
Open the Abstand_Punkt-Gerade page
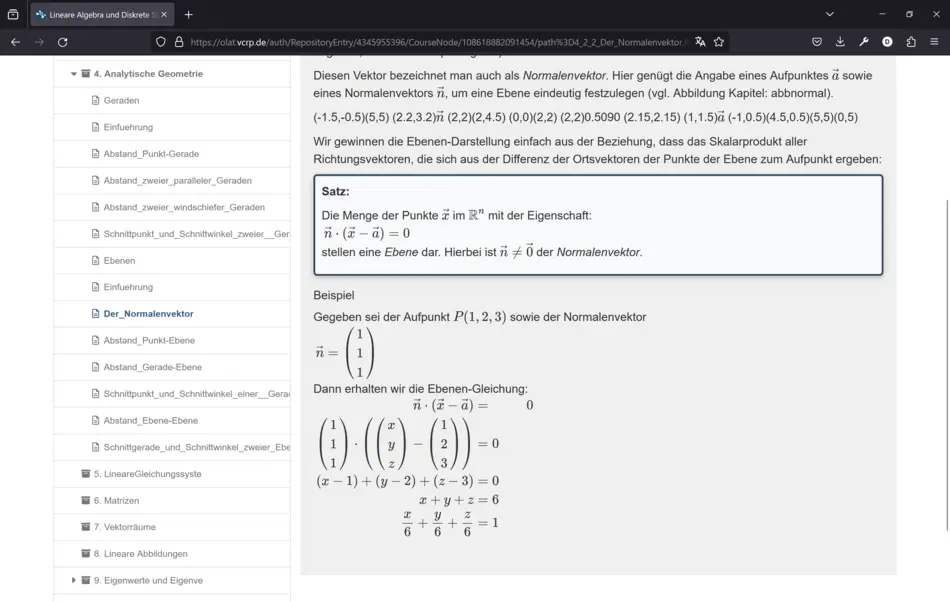coord(151,154)
